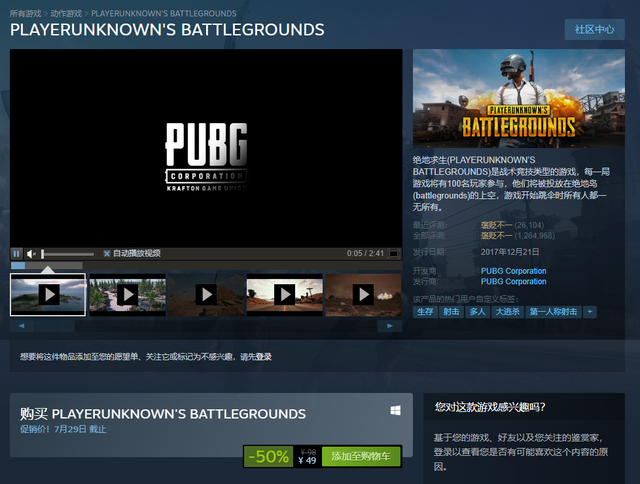Expand more tags with the plus button

pos(590,312)
